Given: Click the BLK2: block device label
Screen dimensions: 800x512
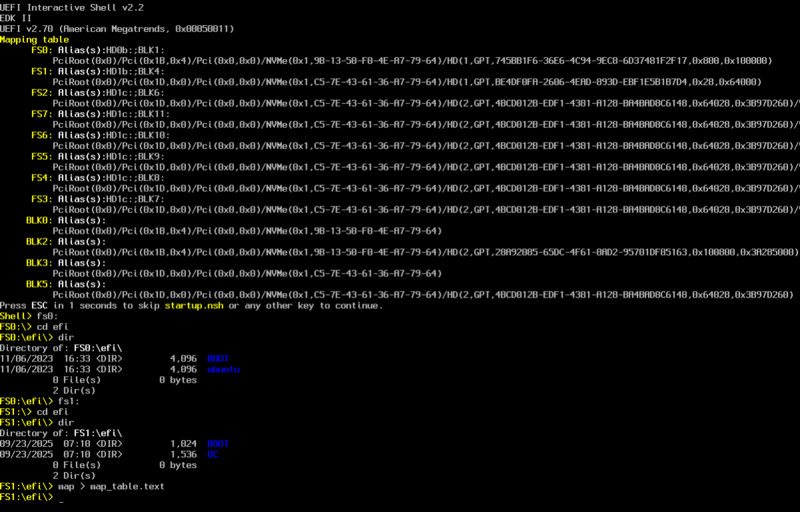Looking at the screenshot, I should (x=39, y=242).
